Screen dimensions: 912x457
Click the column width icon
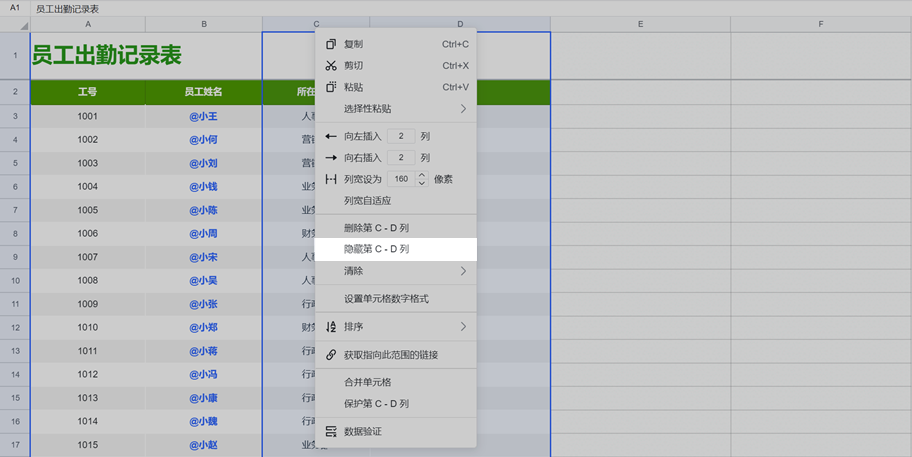pos(331,179)
